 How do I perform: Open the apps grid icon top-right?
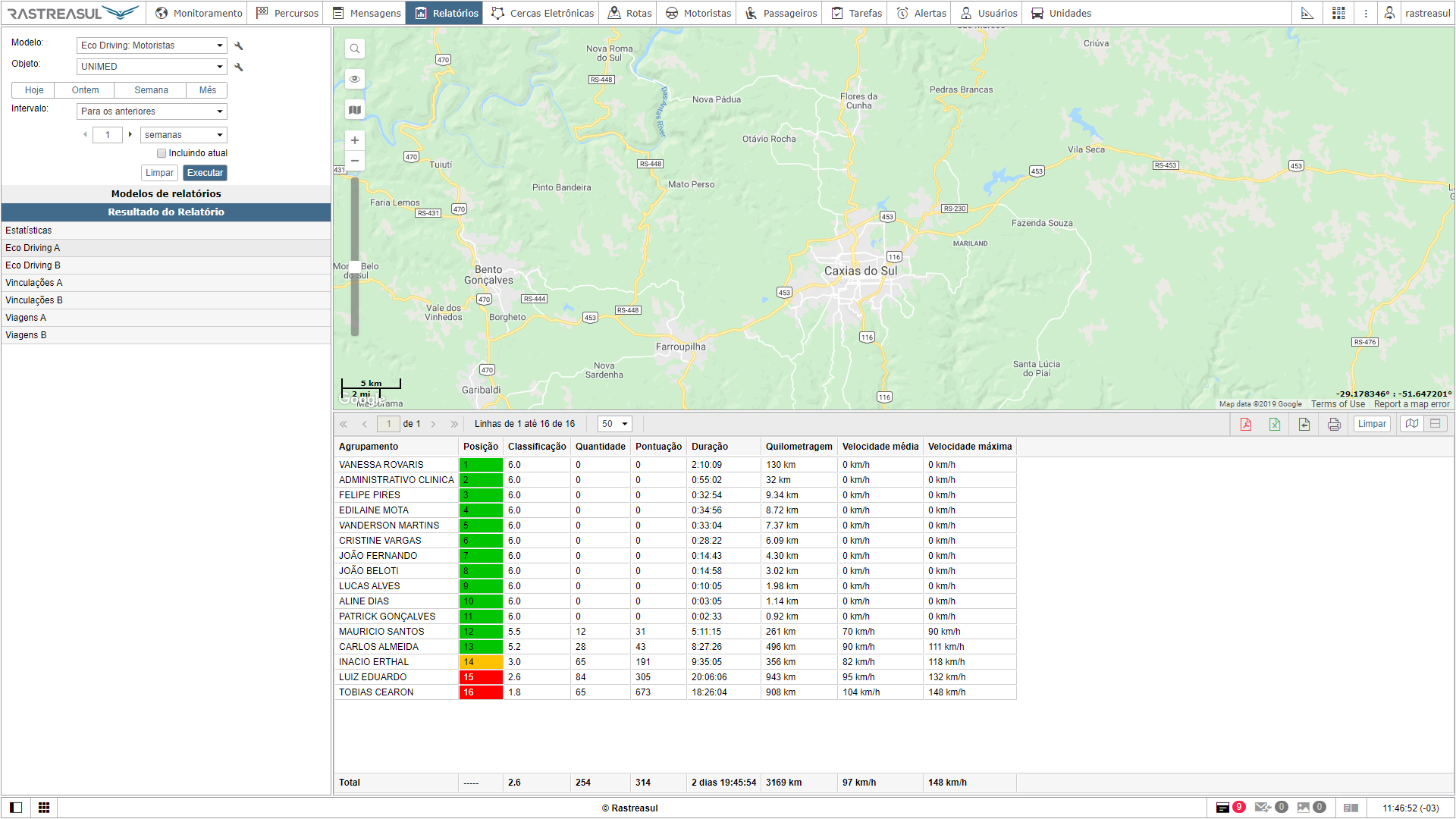click(x=1338, y=13)
